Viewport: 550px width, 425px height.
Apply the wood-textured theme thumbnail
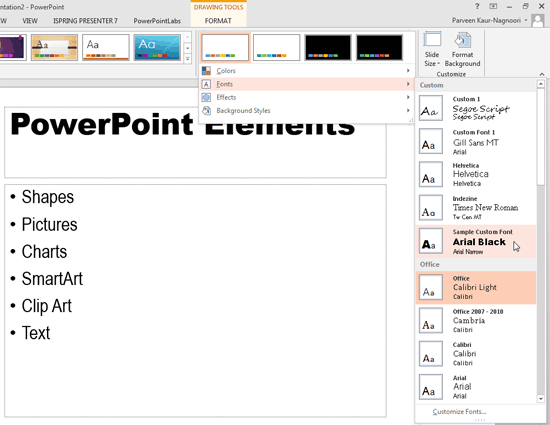coord(54,47)
